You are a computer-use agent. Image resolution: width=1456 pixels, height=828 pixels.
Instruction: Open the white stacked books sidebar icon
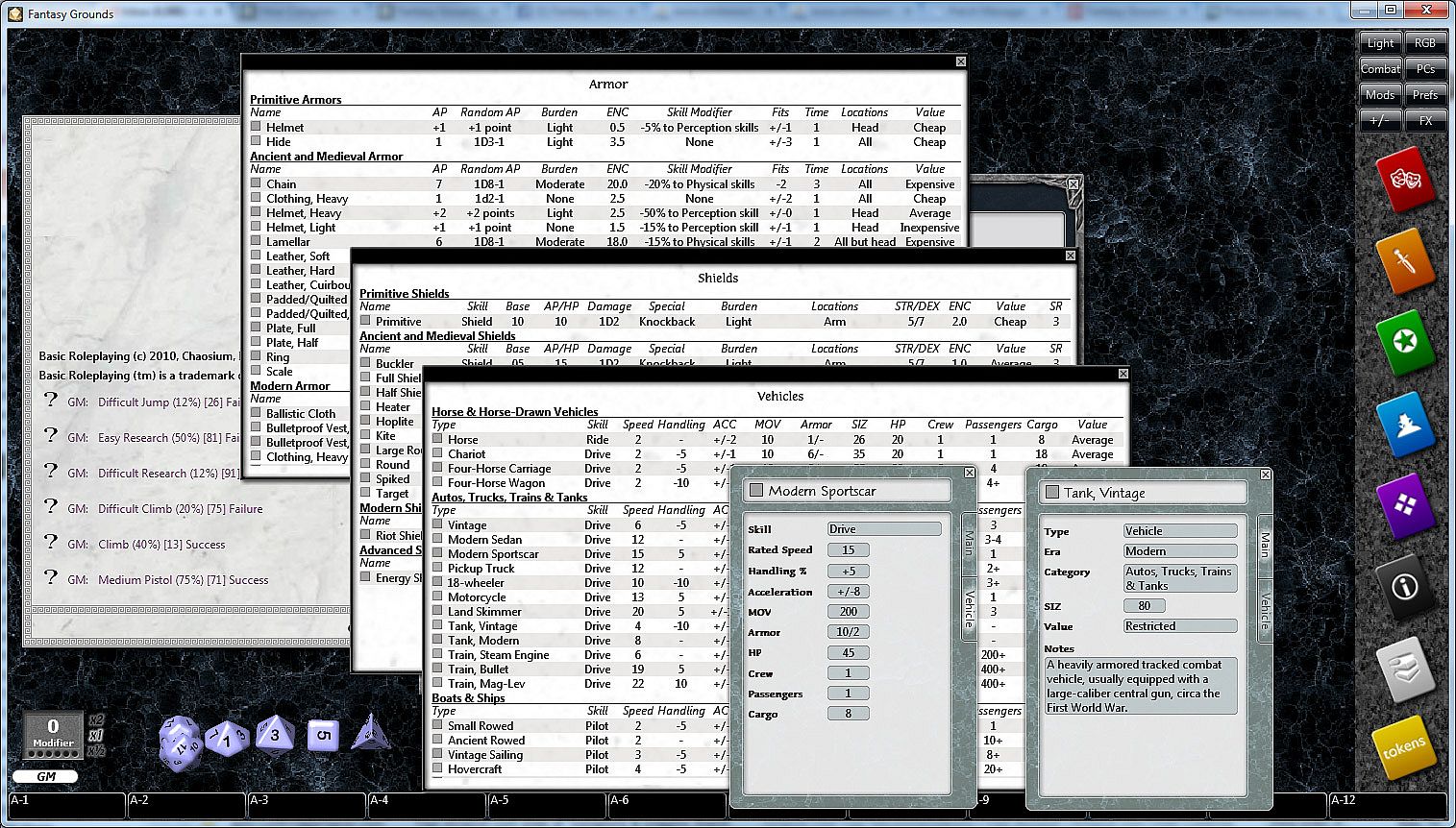click(1405, 667)
